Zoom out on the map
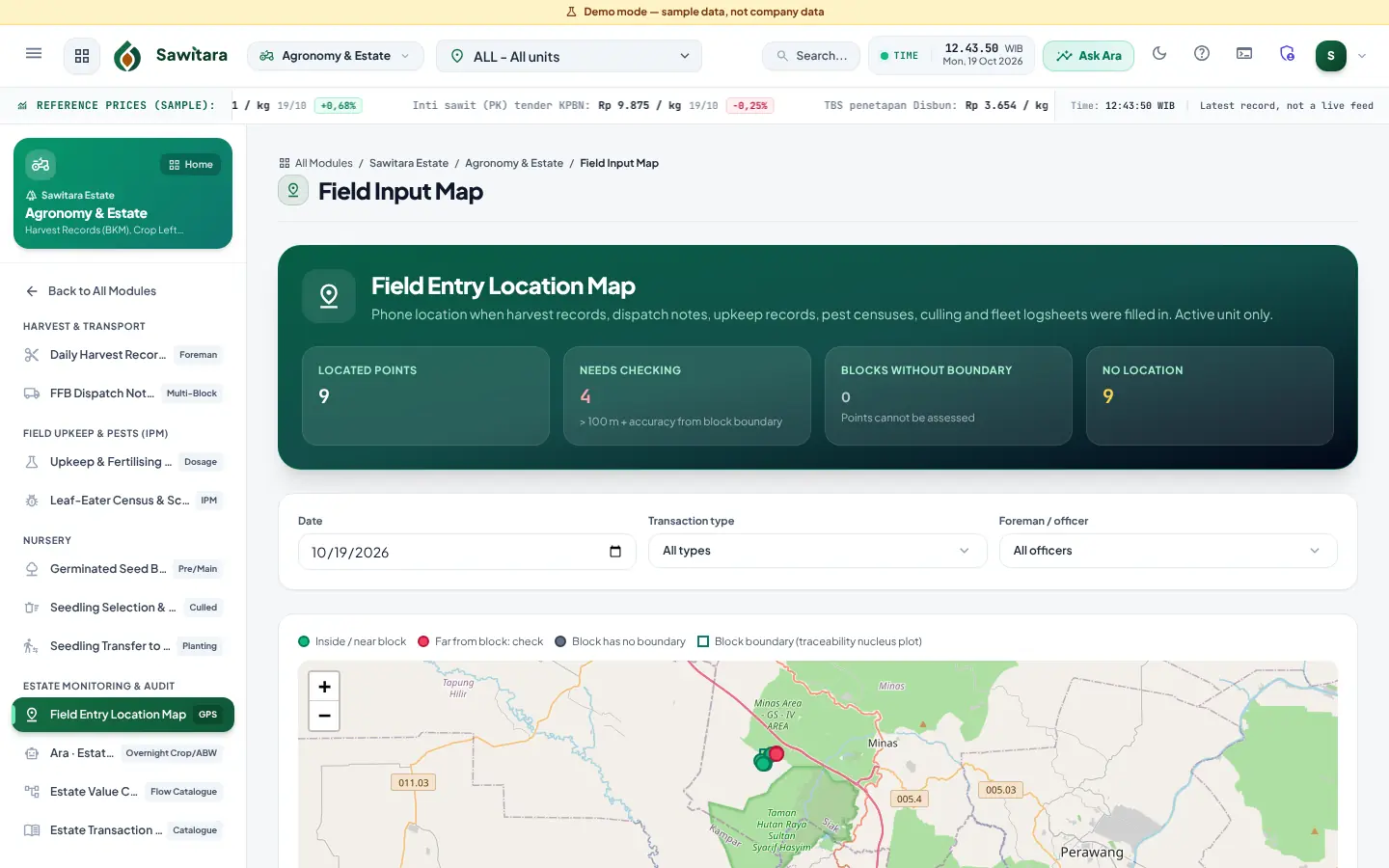The image size is (1389, 868). click(324, 716)
